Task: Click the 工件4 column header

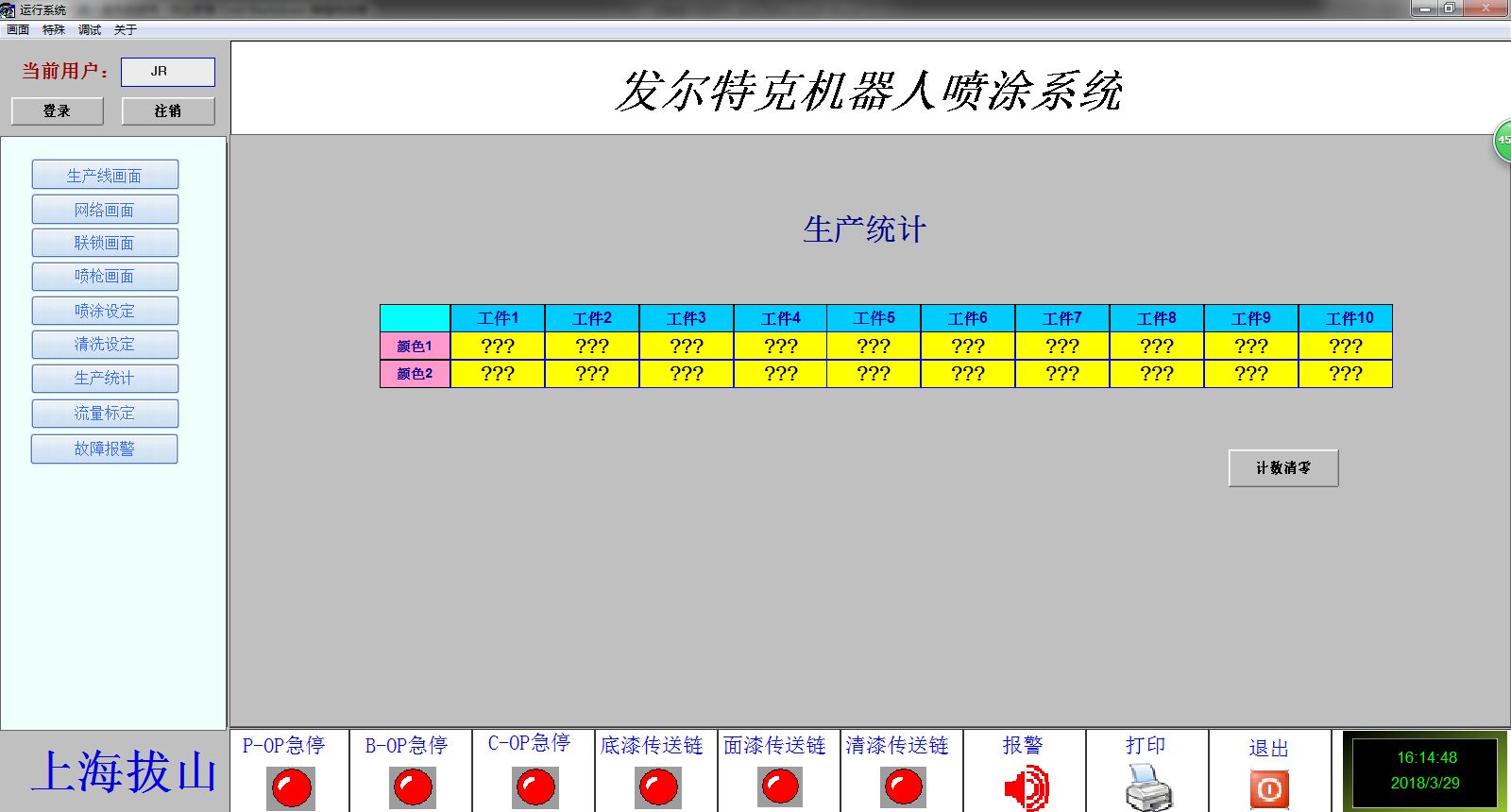Action: tap(780, 318)
